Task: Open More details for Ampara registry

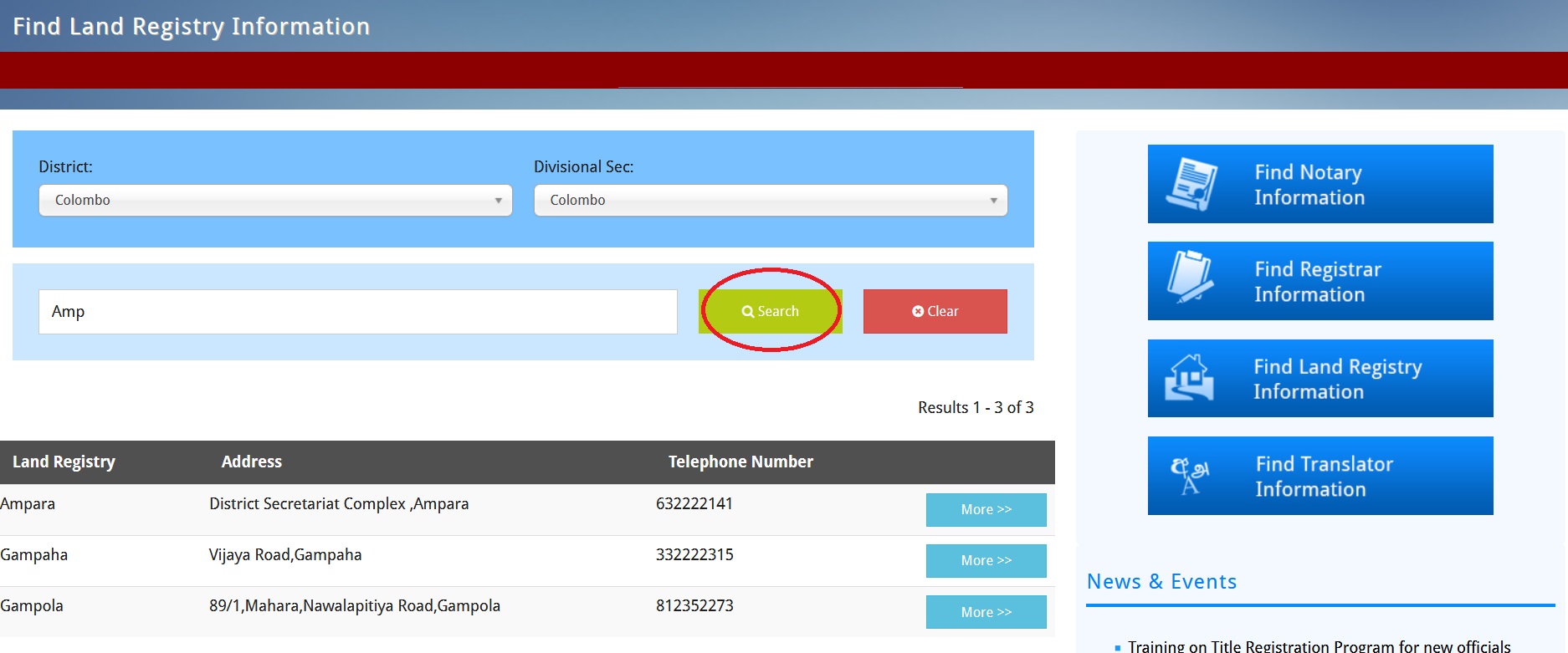Action: point(986,510)
